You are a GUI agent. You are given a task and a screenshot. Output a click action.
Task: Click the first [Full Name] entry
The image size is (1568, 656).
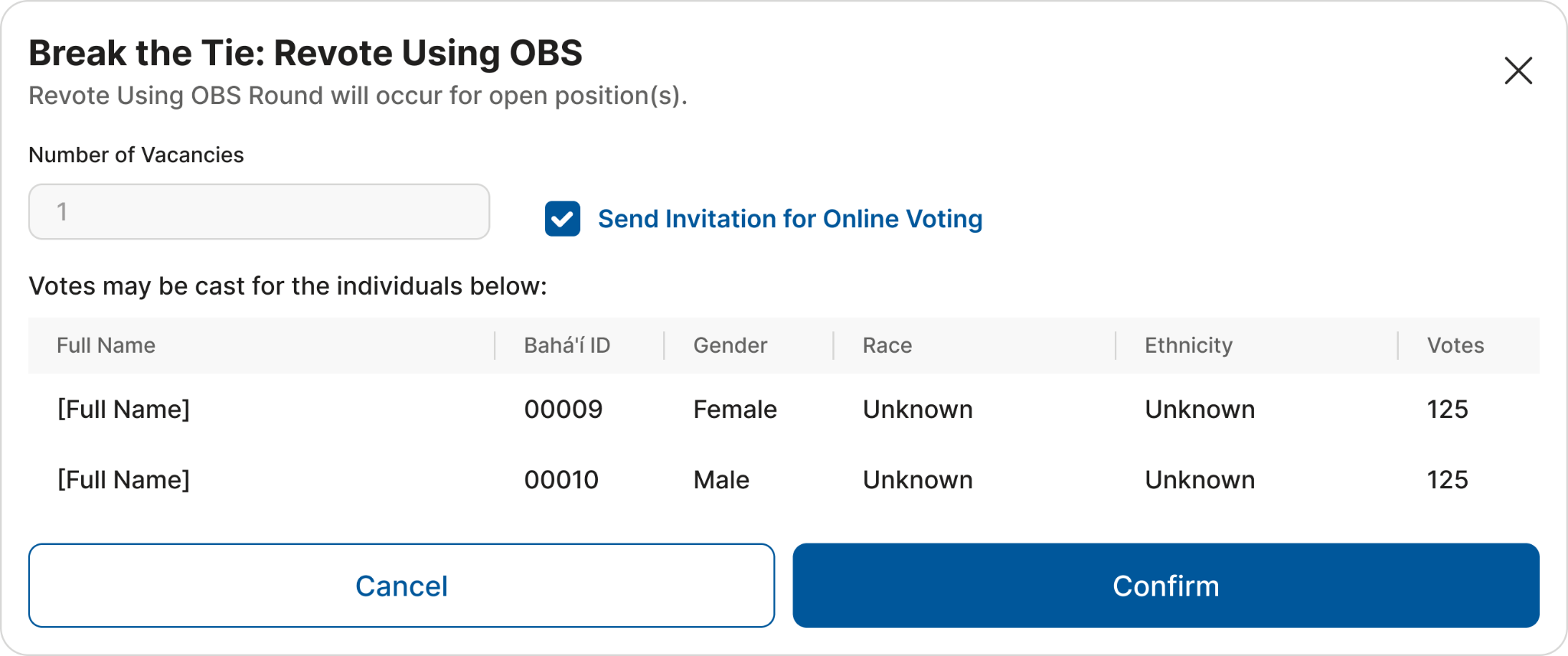pyautogui.click(x=123, y=410)
